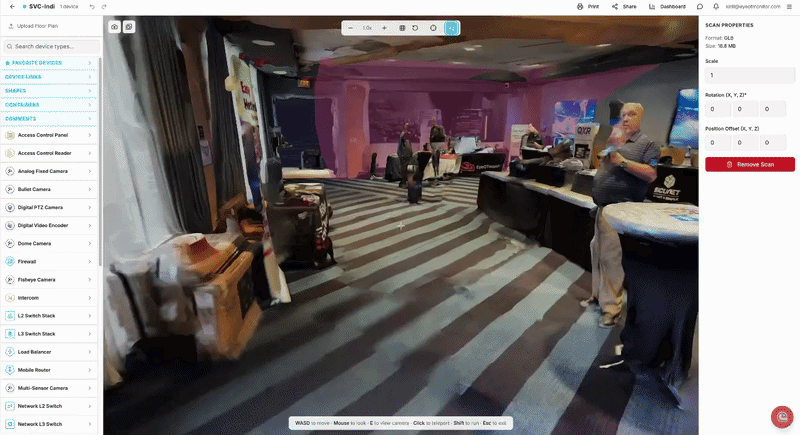Select the Dome Camera icon
The height and width of the screenshot is (435, 800).
(10, 243)
